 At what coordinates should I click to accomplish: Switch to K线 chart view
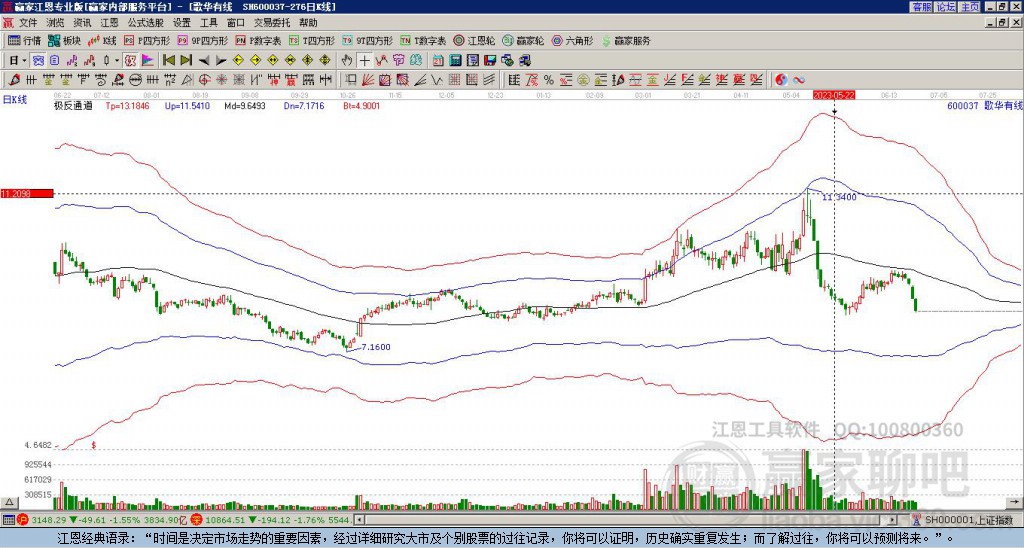(x=102, y=40)
